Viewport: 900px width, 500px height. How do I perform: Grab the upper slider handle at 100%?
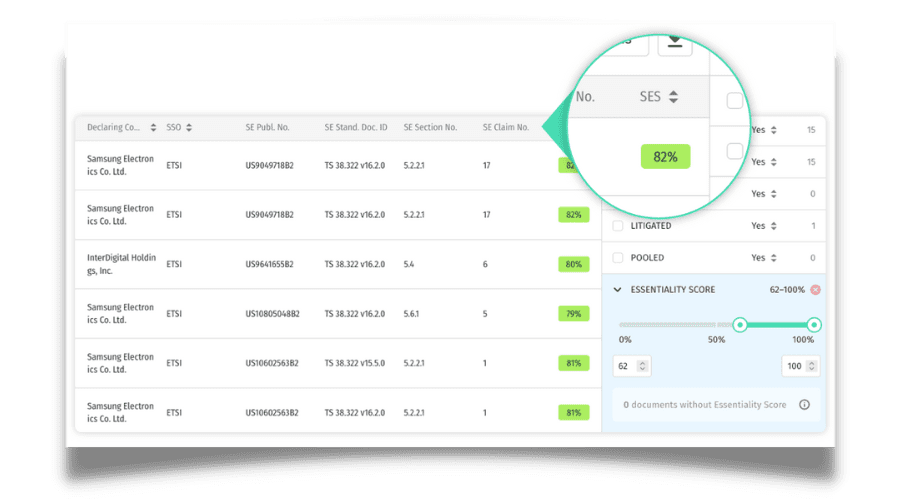pyautogui.click(x=813, y=325)
